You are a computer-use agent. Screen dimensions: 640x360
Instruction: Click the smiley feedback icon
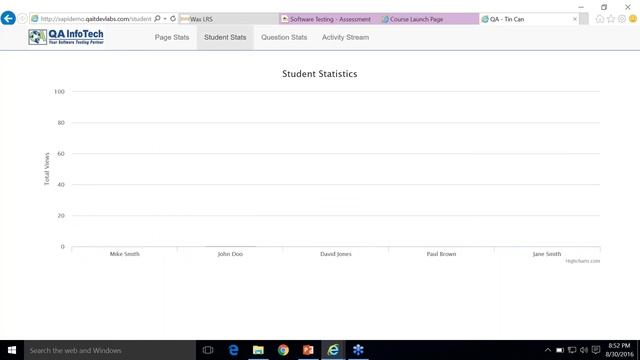point(633,19)
